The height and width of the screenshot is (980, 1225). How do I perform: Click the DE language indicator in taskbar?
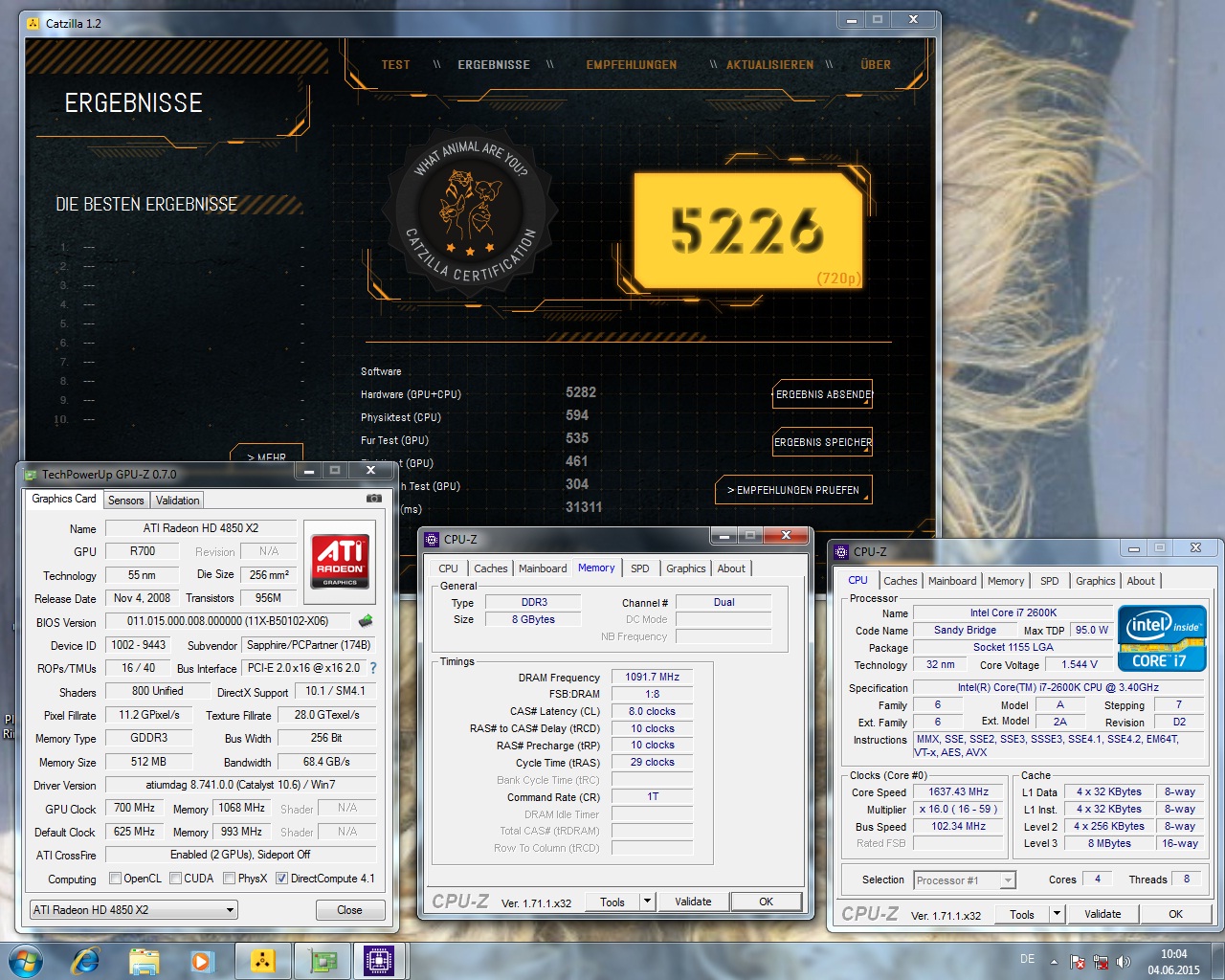1027,959
